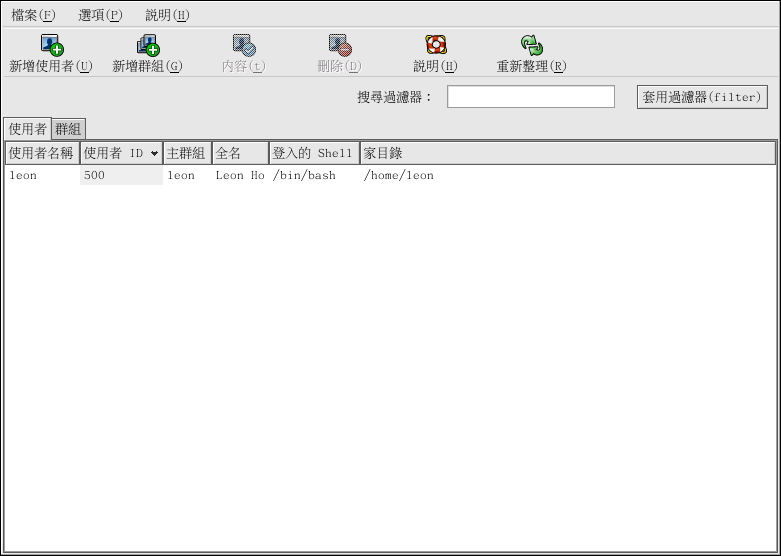This screenshot has height=556, width=781.
Task: Switch to the Groups (群組) tab
Action: coord(69,129)
